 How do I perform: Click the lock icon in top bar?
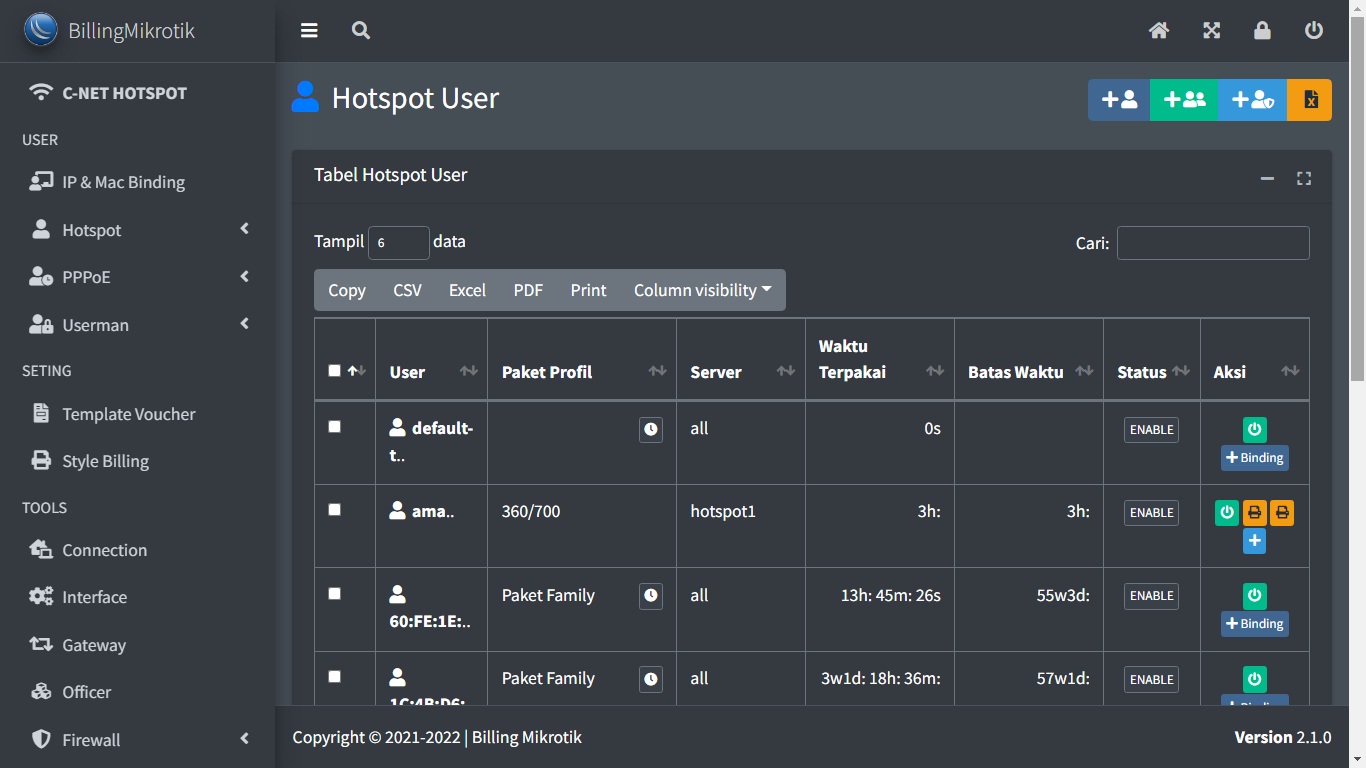coord(1262,31)
